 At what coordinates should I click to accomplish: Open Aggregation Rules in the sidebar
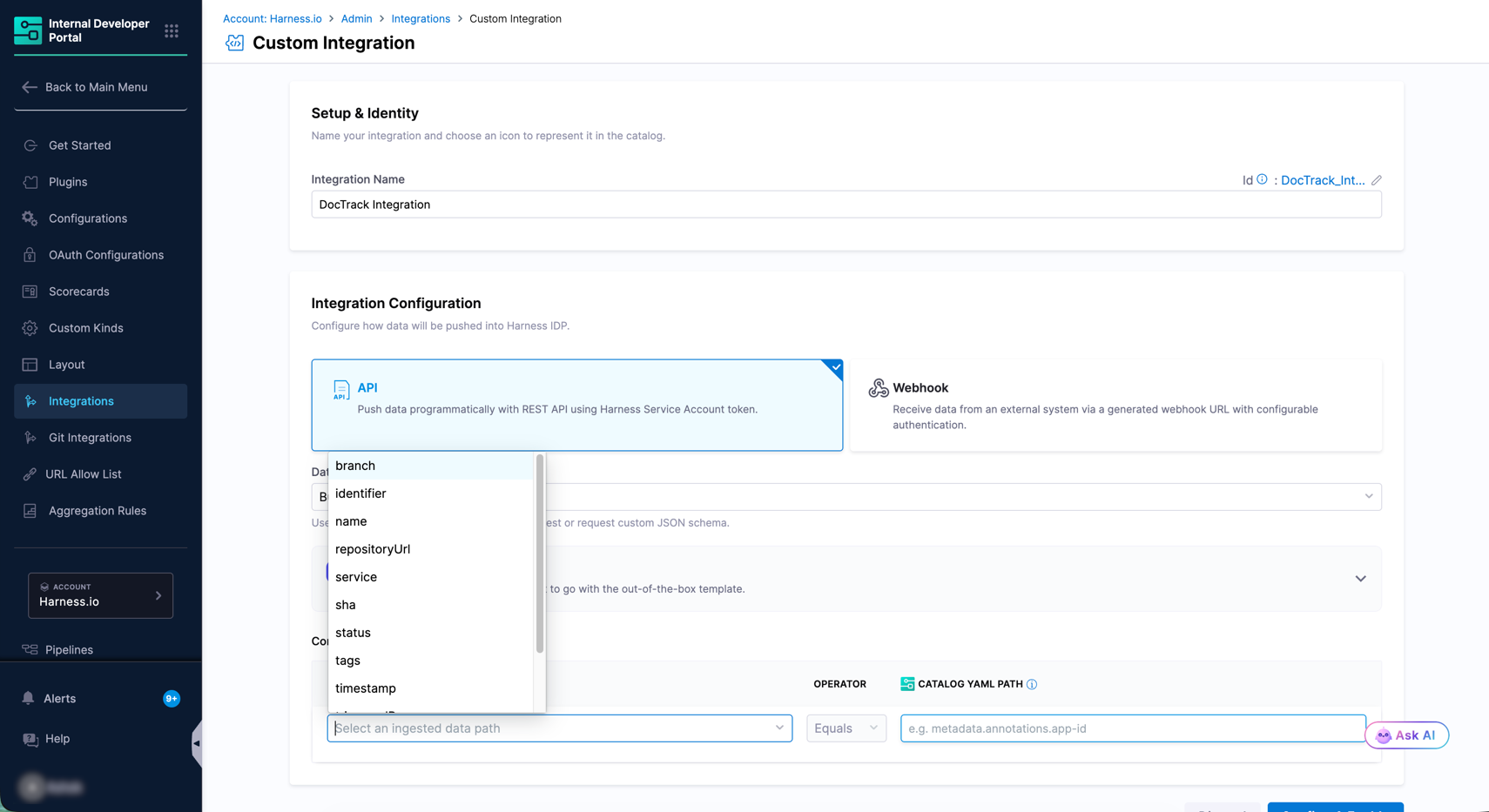coord(100,511)
